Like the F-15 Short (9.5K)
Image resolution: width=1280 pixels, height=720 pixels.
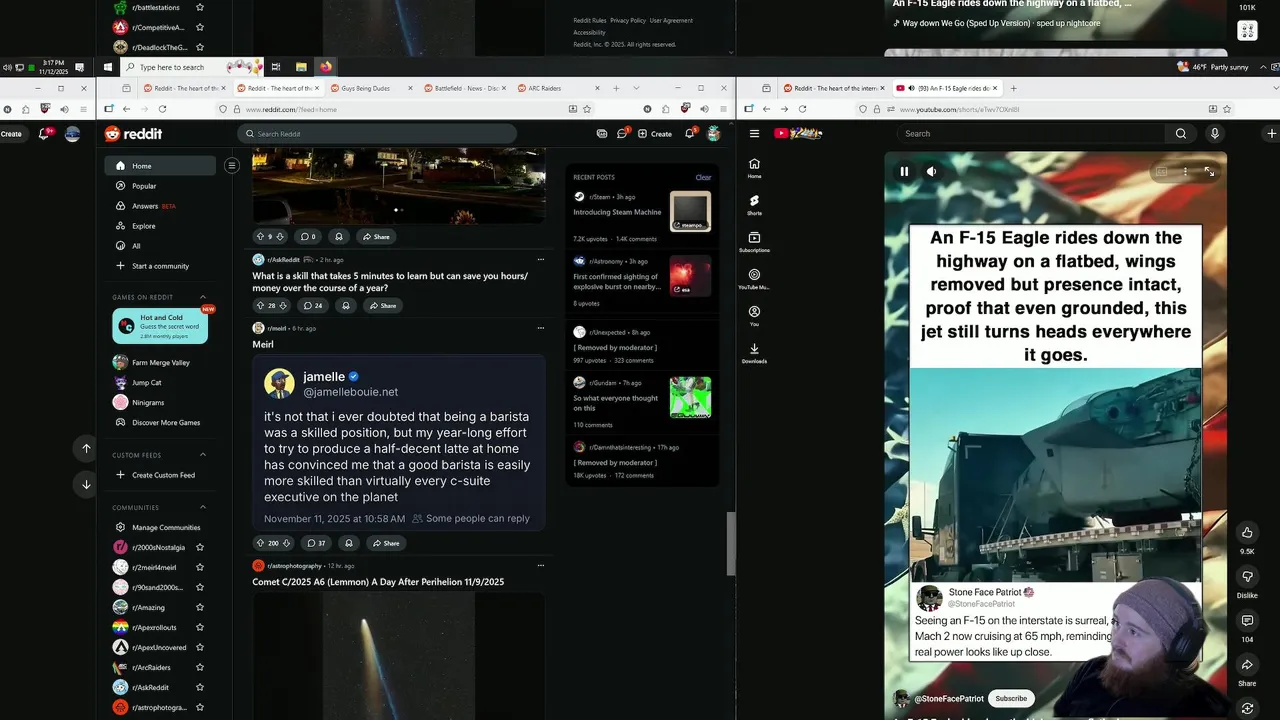pyautogui.click(x=1247, y=532)
